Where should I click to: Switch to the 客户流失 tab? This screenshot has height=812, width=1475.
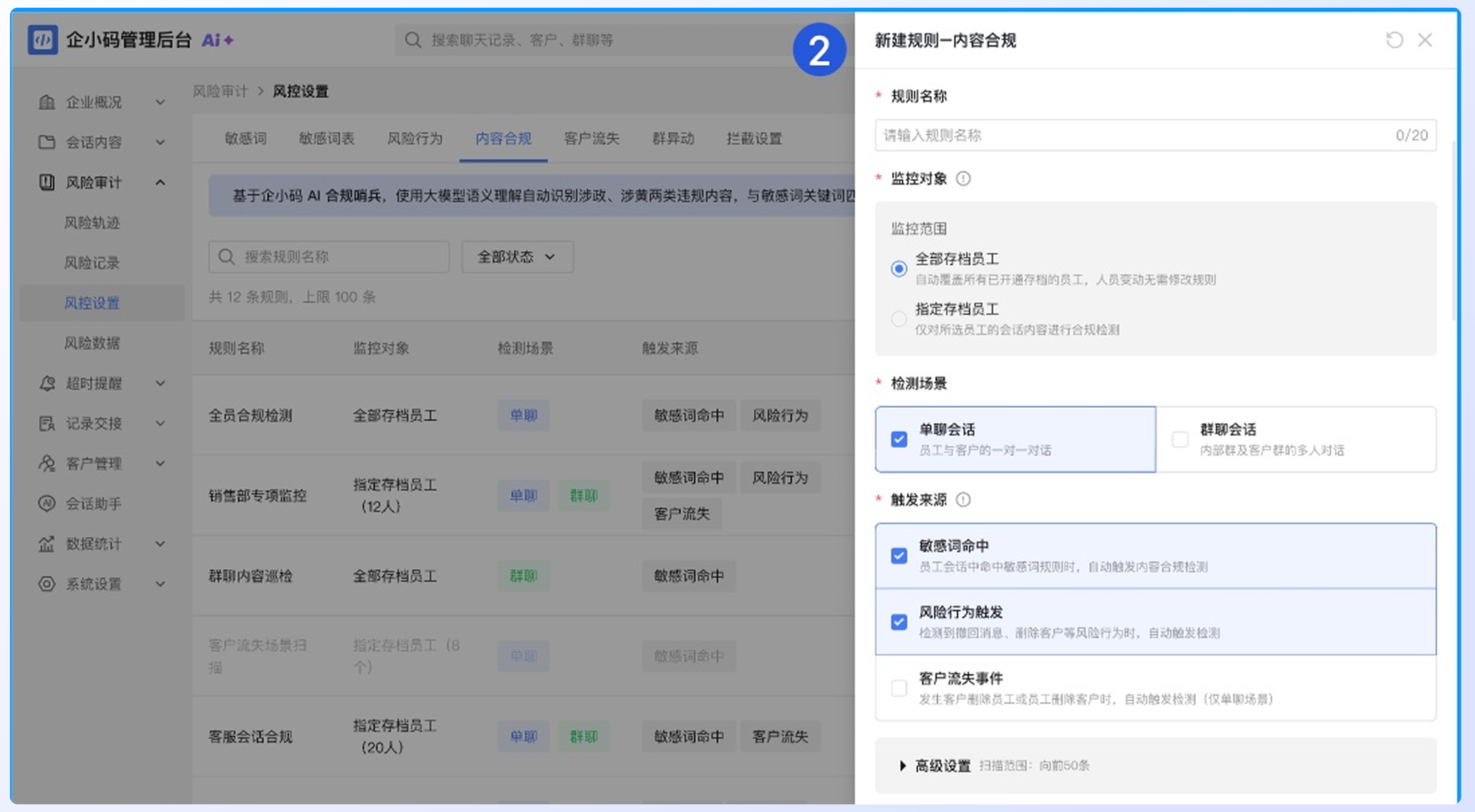[x=592, y=139]
